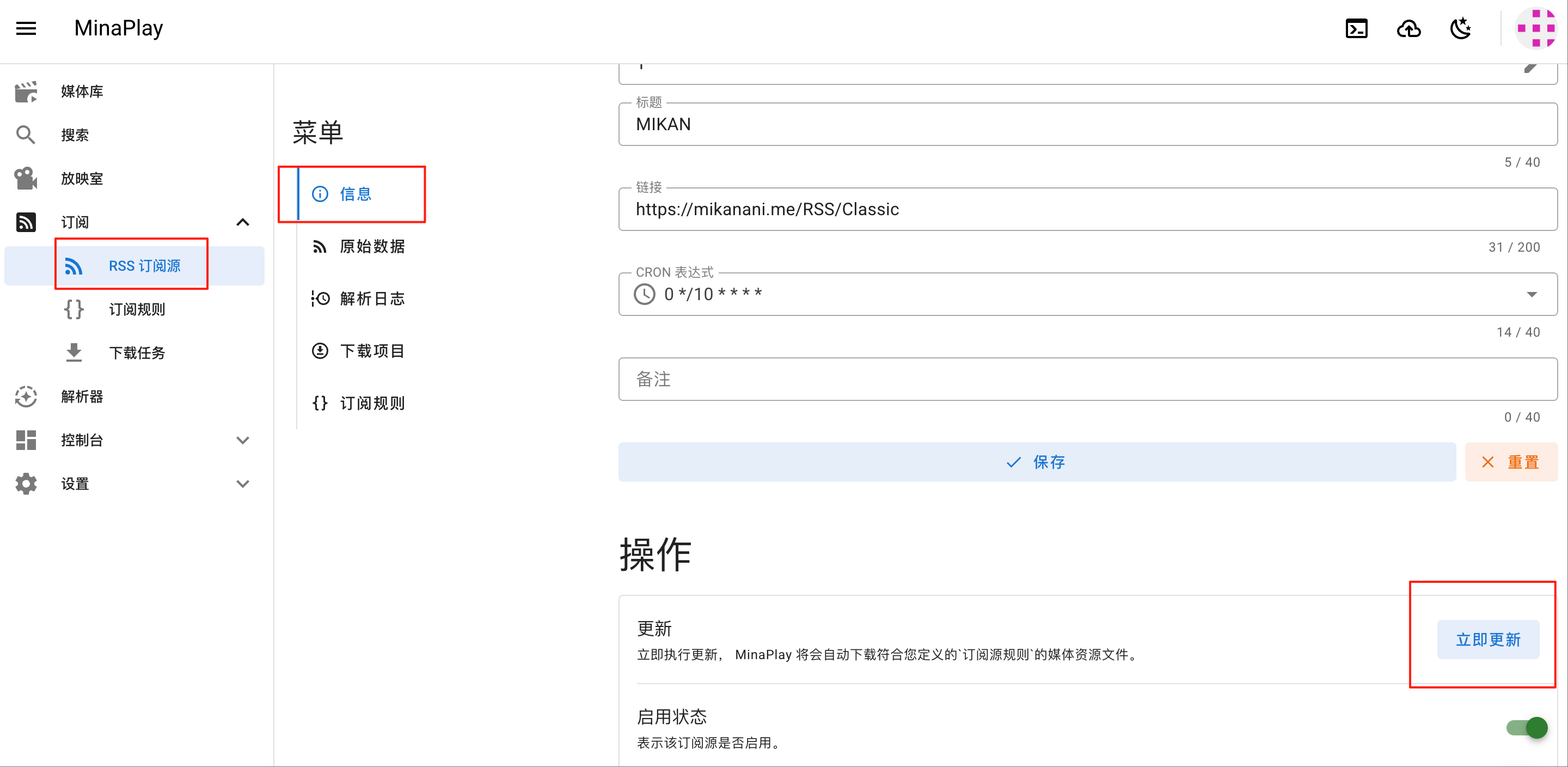
Task: Click the download items circle icon
Action: 320,351
